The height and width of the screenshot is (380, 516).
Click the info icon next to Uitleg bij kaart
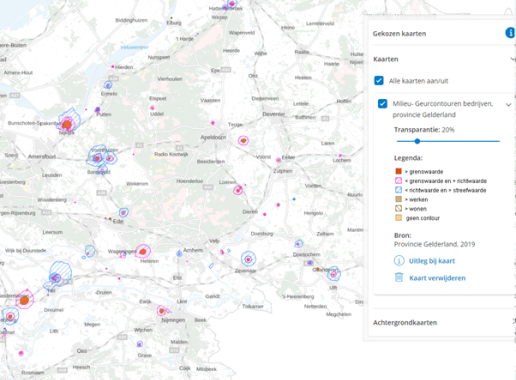(399, 261)
